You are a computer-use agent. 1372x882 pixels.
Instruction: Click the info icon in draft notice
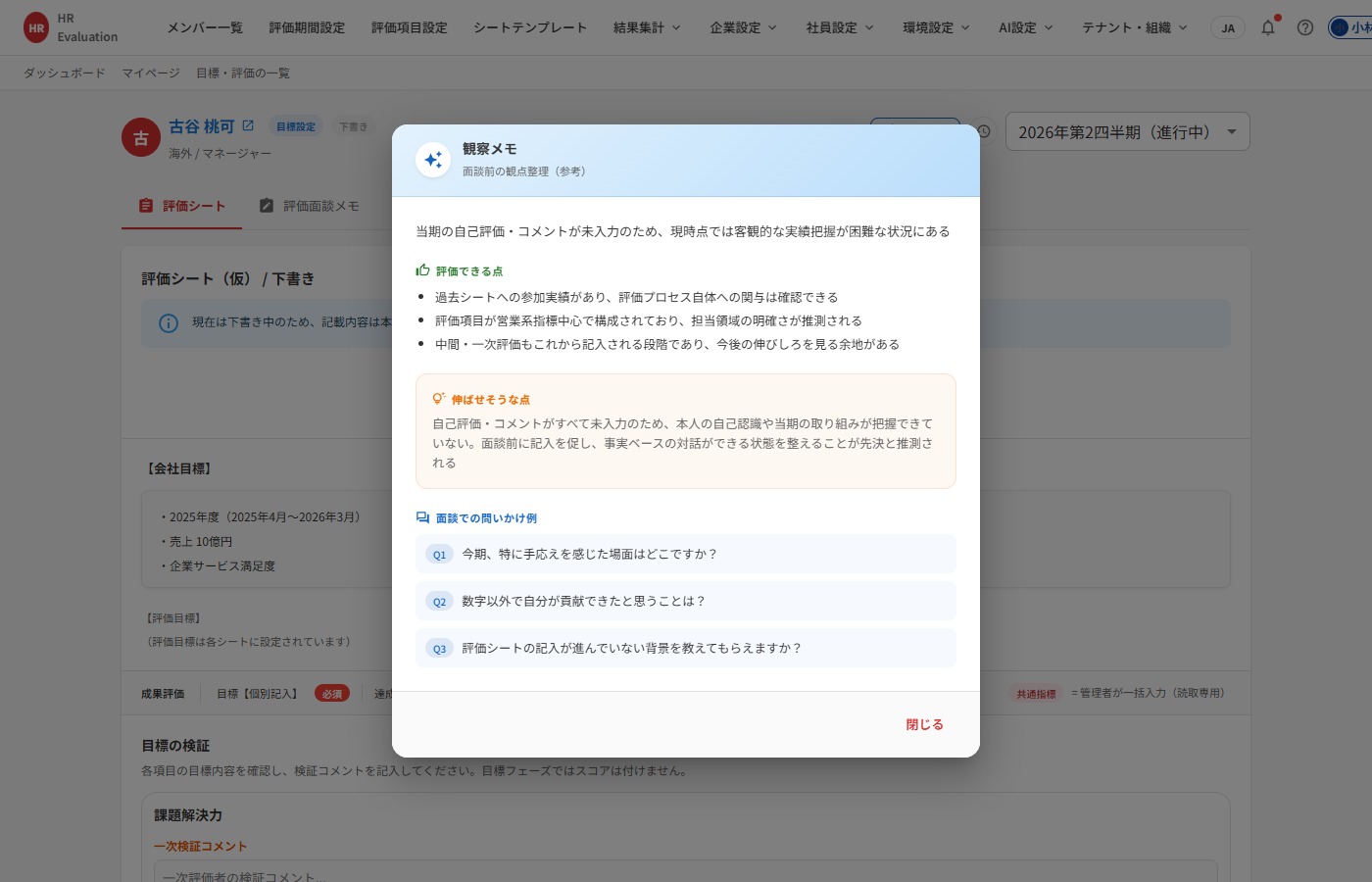coord(169,322)
